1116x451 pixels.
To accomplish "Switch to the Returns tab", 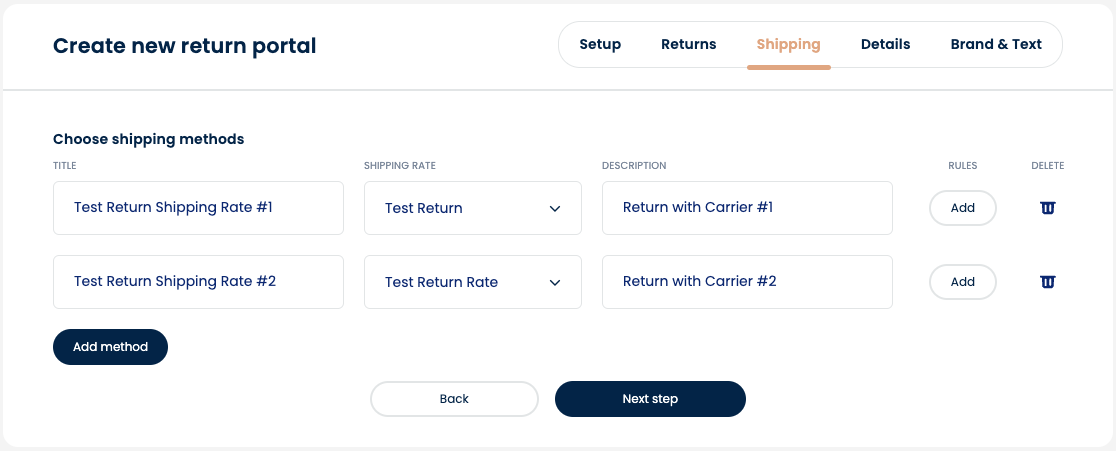I will click(688, 44).
